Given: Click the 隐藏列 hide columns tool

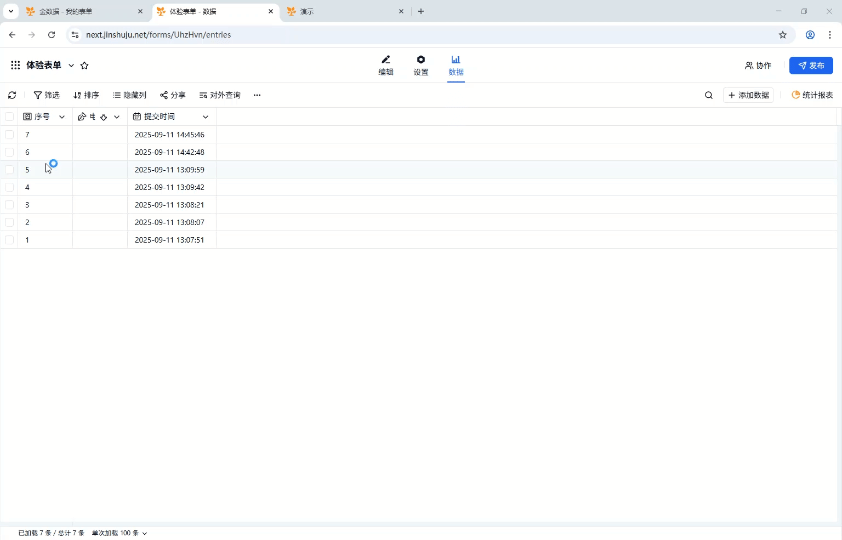Looking at the screenshot, I should click(129, 95).
